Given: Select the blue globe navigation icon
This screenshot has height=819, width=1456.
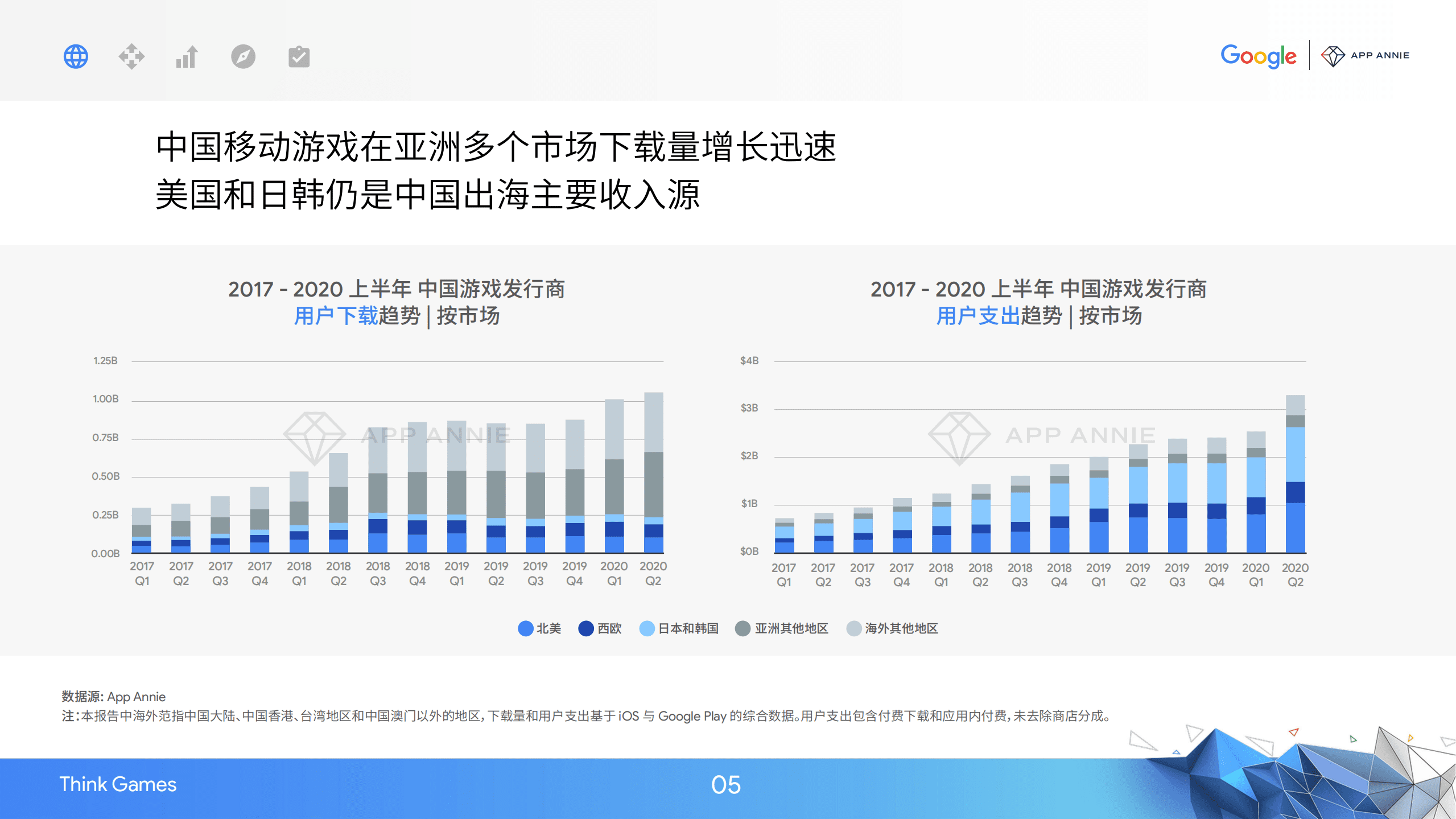Looking at the screenshot, I should coord(76,56).
